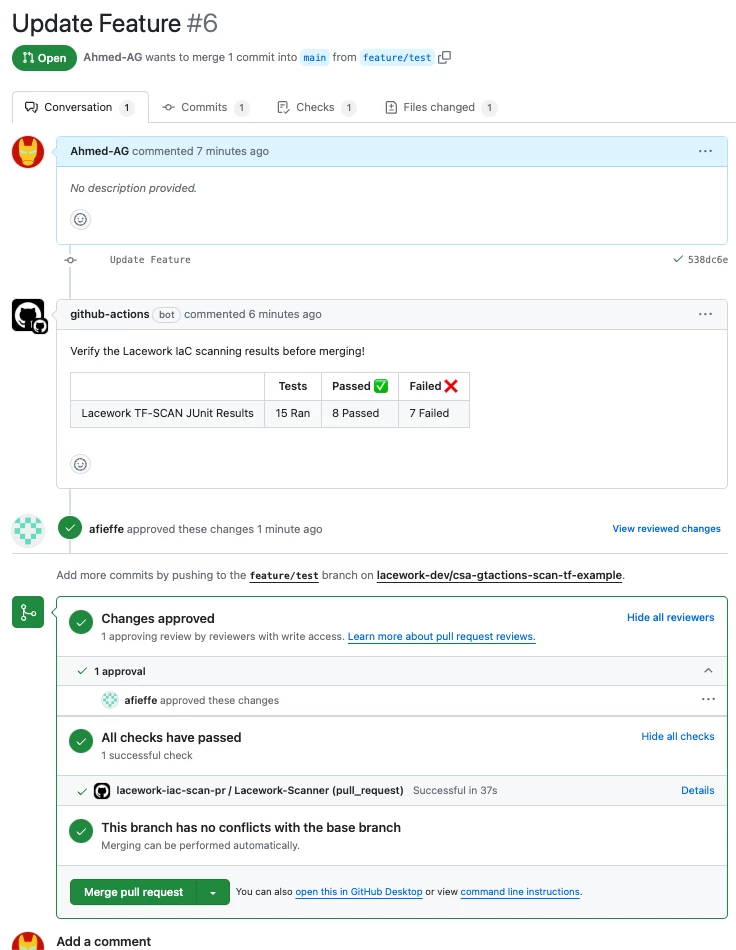Screen dimensions: 736x950
Task: Open merge method dropdown arrow
Action: [x=213, y=892]
